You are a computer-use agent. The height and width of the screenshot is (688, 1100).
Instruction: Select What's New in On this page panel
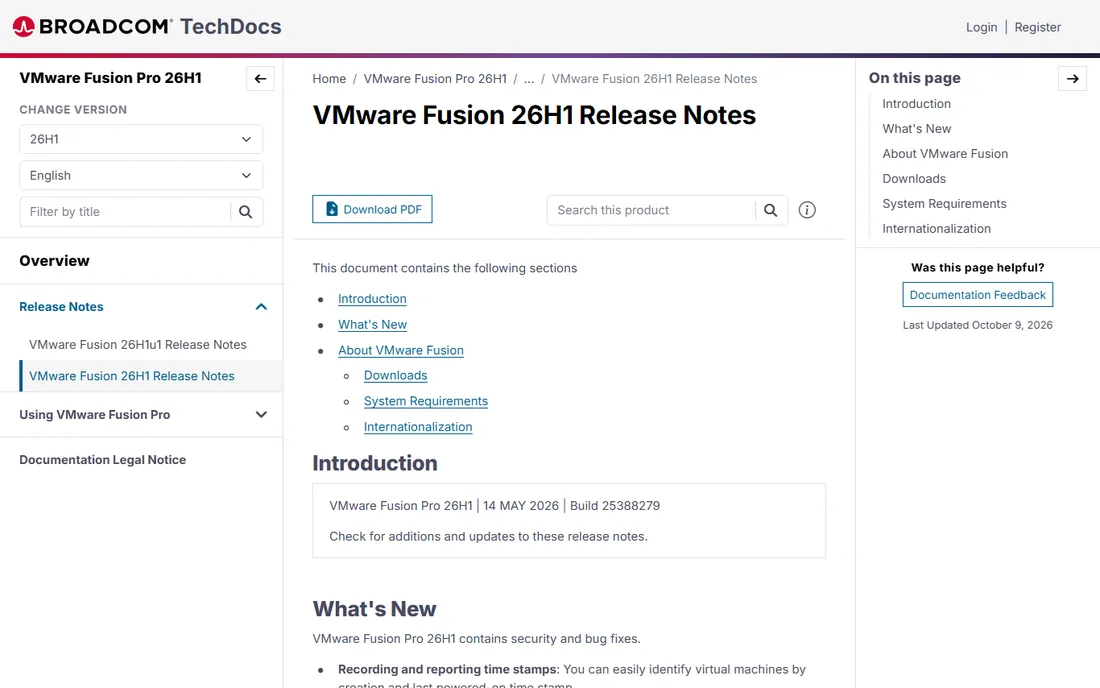point(916,128)
